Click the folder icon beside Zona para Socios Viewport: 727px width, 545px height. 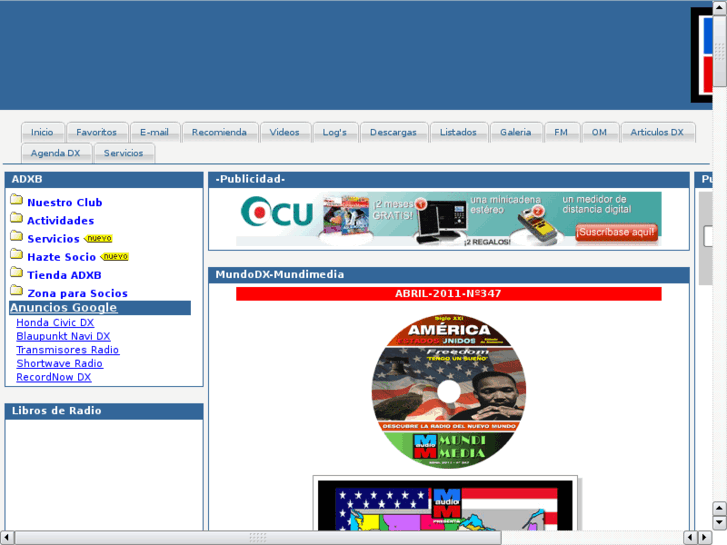17,290
